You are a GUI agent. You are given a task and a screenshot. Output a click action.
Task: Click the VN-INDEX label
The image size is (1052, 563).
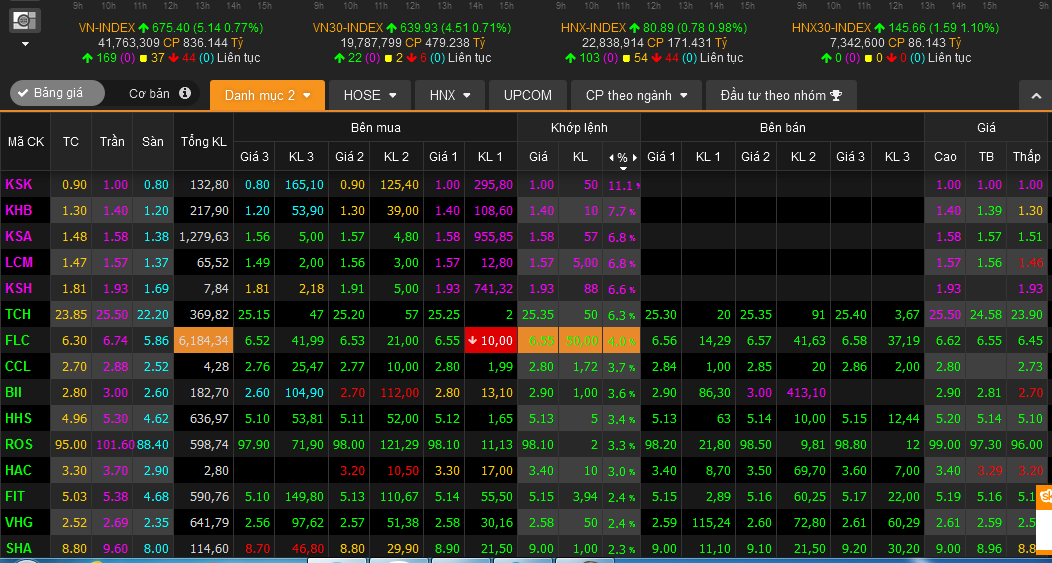(107, 28)
